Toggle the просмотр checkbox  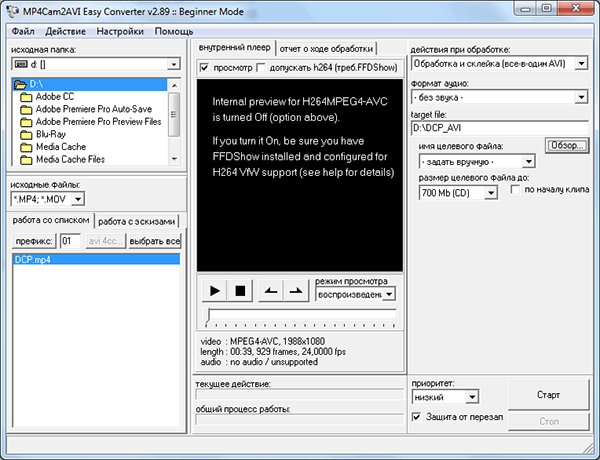tap(204, 68)
